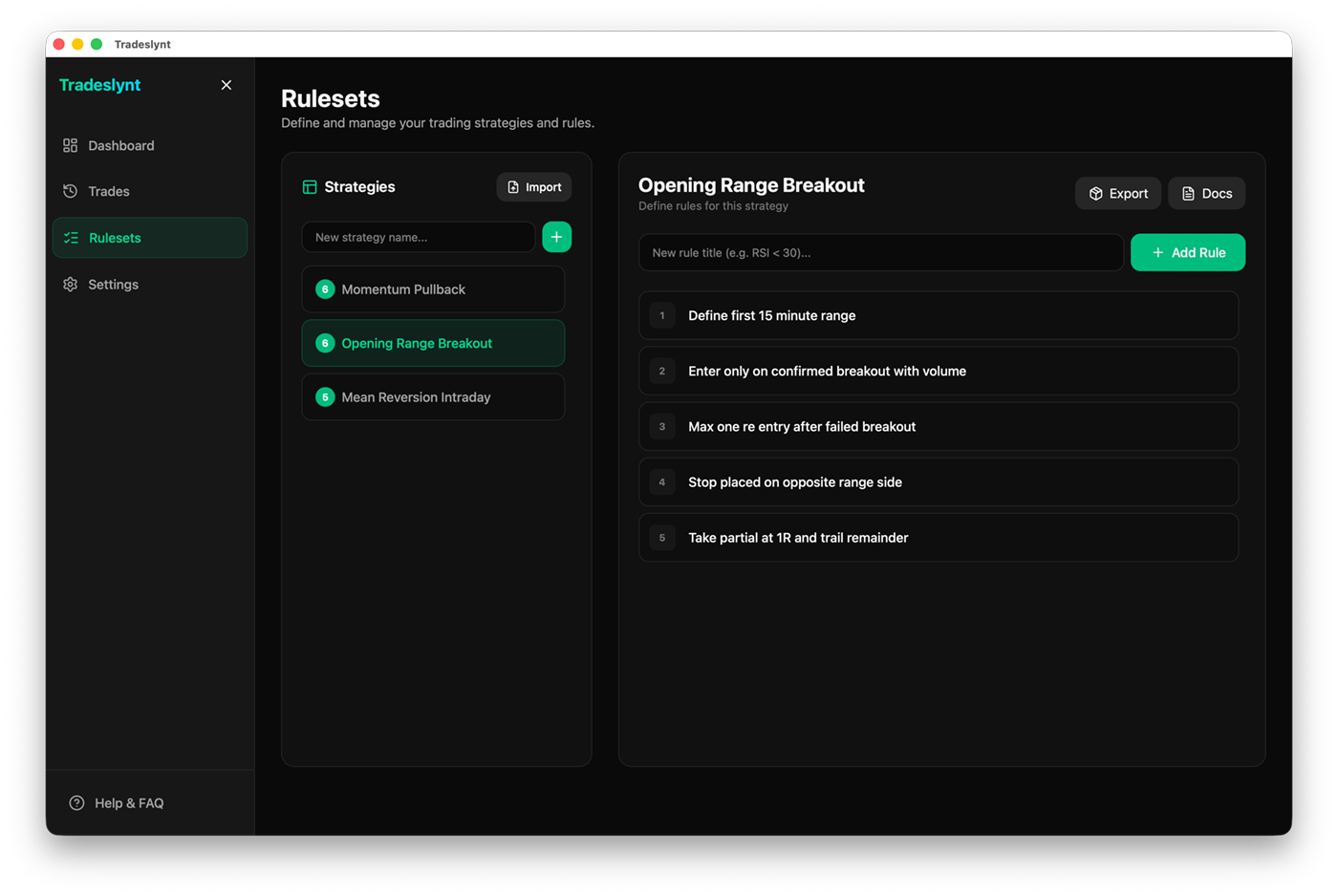Open the Dashboard page

[150, 145]
